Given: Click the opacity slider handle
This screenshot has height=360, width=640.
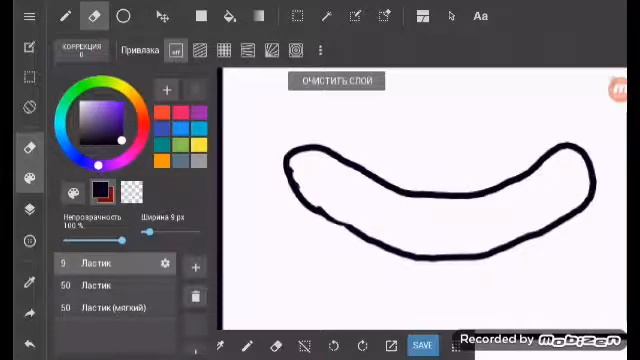Looking at the screenshot, I should point(122,240).
